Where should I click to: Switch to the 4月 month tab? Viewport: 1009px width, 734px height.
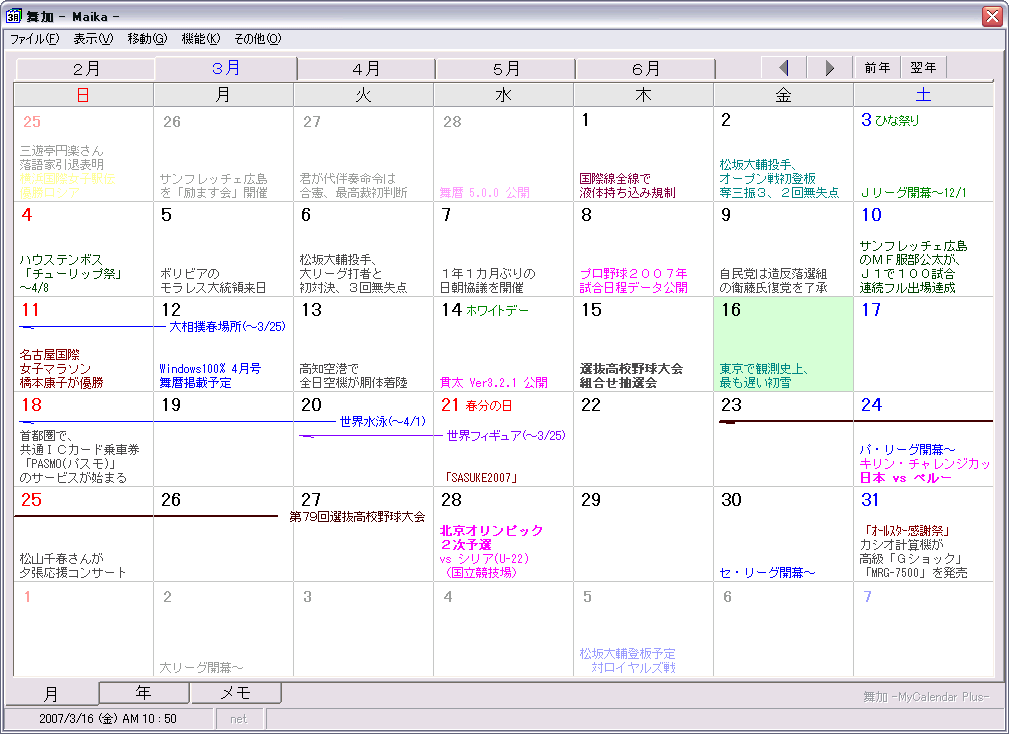366,69
